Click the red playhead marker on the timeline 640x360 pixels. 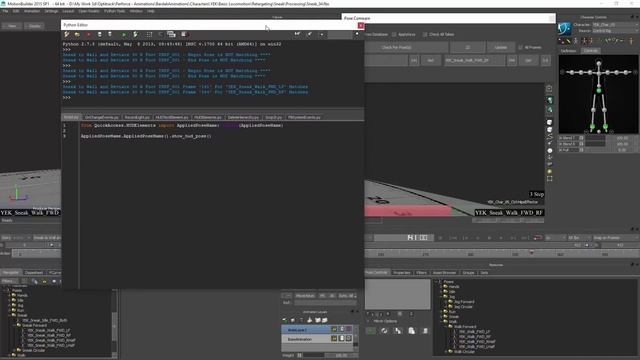tap(531, 253)
